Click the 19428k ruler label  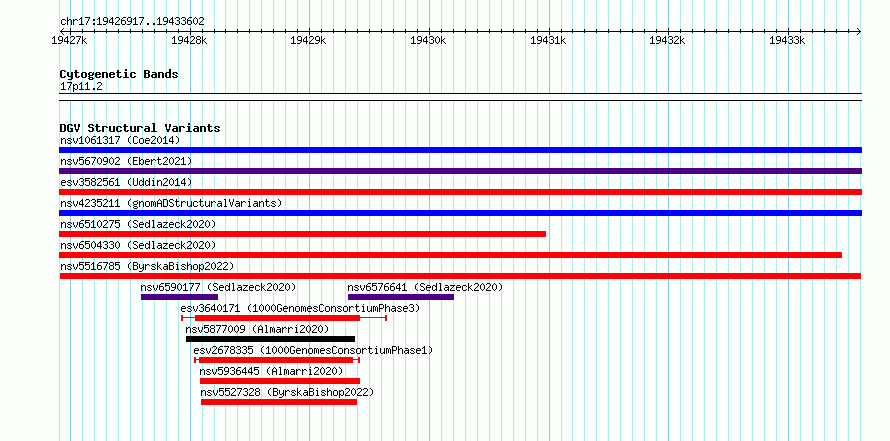(x=189, y=40)
